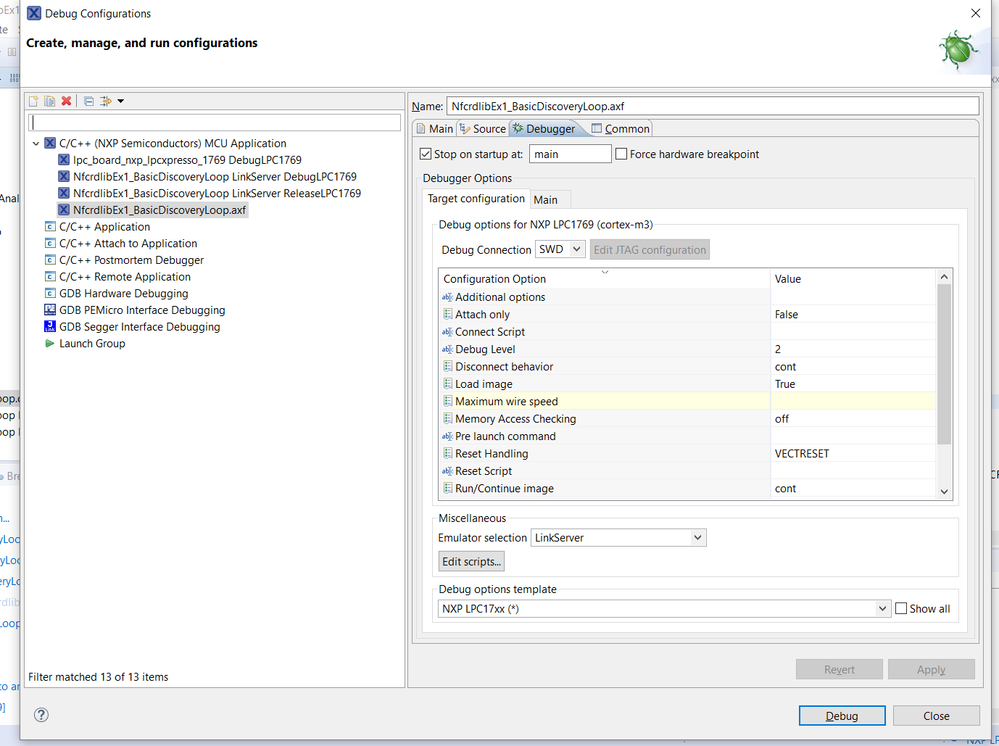This screenshot has width=999, height=746.
Task: Delete selected launch configuration via red X
Action: coord(66,101)
